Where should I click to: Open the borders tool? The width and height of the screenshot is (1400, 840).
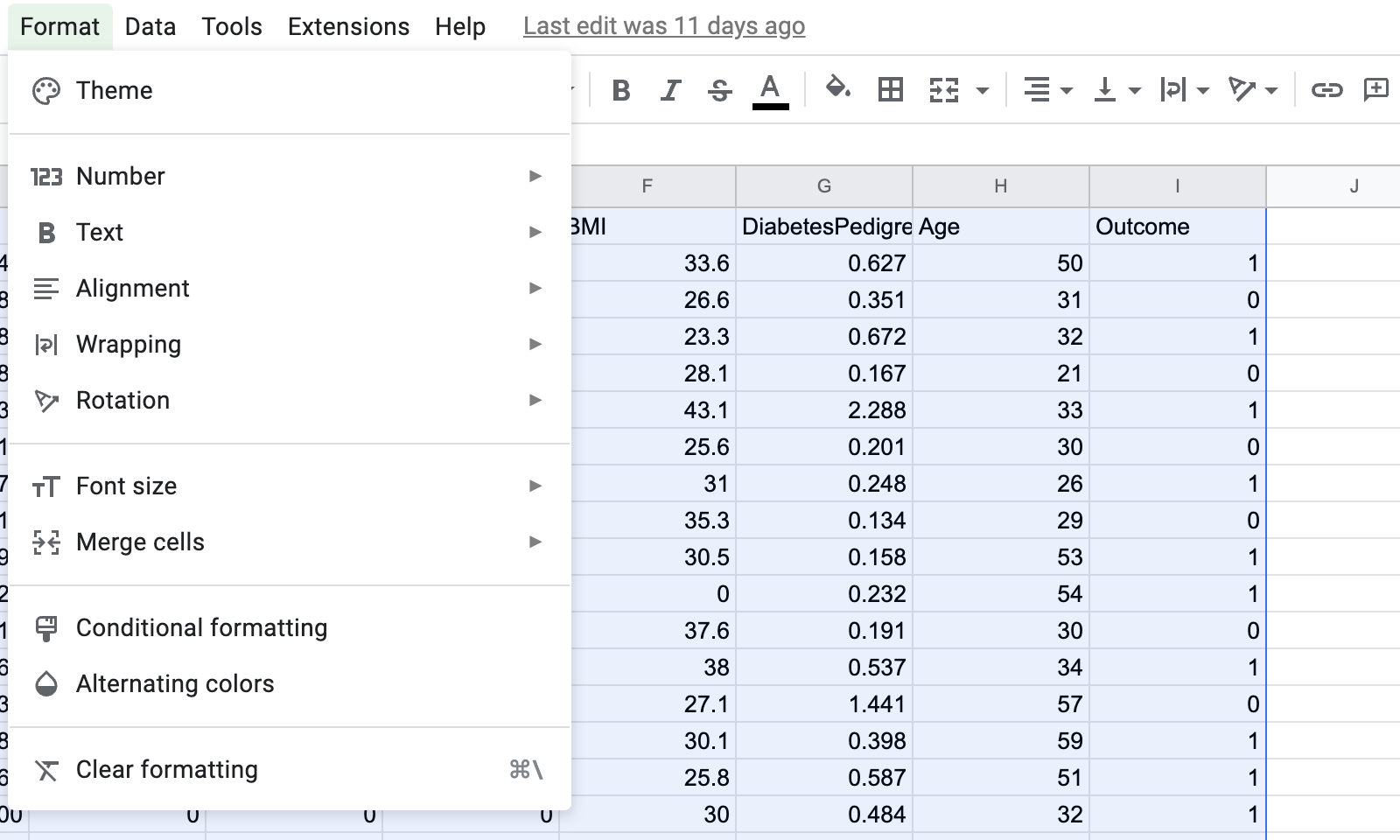pos(891,89)
